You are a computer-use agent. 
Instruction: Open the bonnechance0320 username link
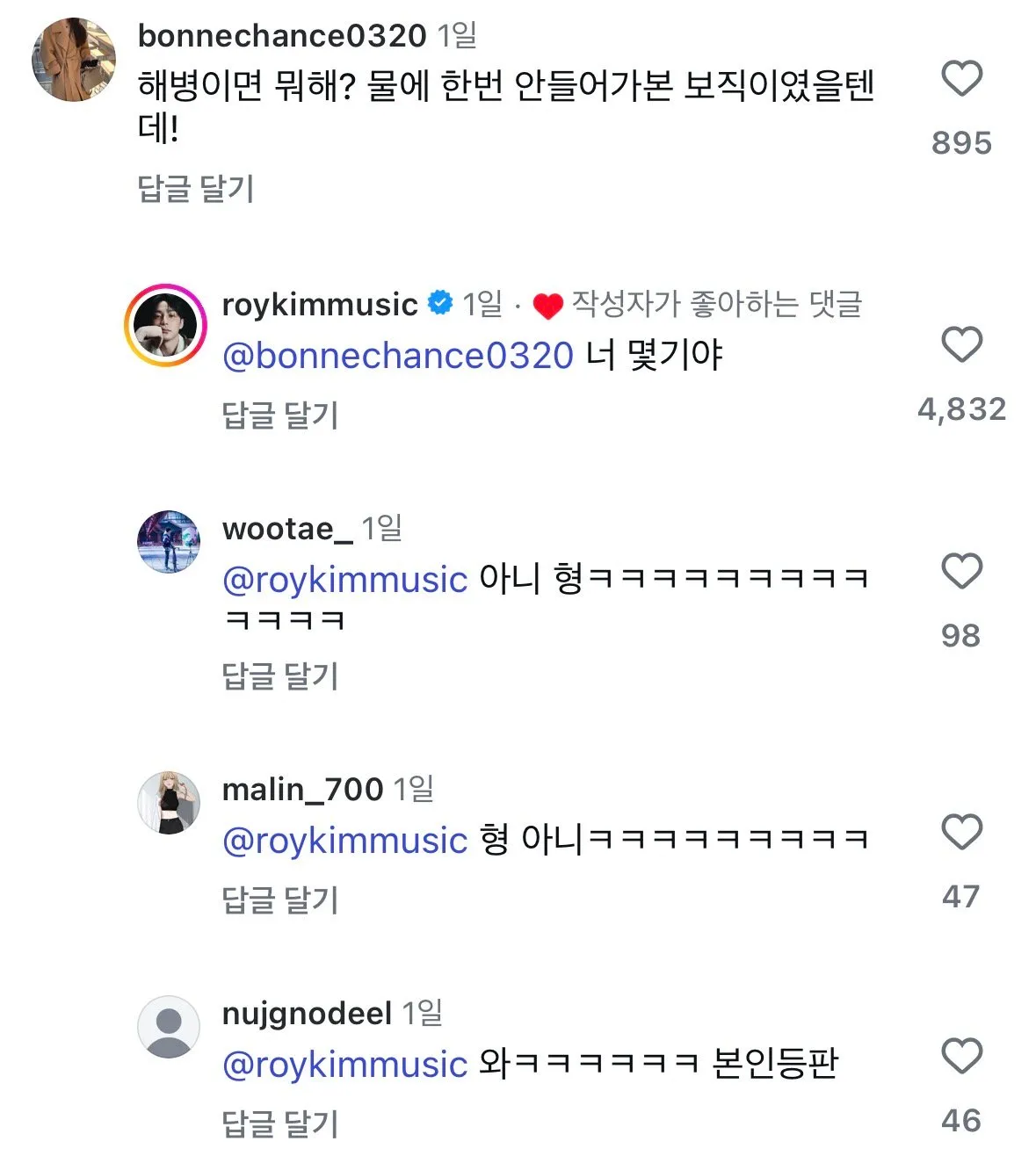(282, 36)
